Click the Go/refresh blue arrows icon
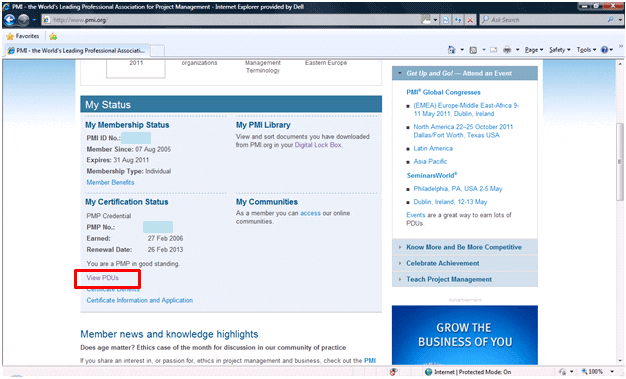 coord(458,20)
